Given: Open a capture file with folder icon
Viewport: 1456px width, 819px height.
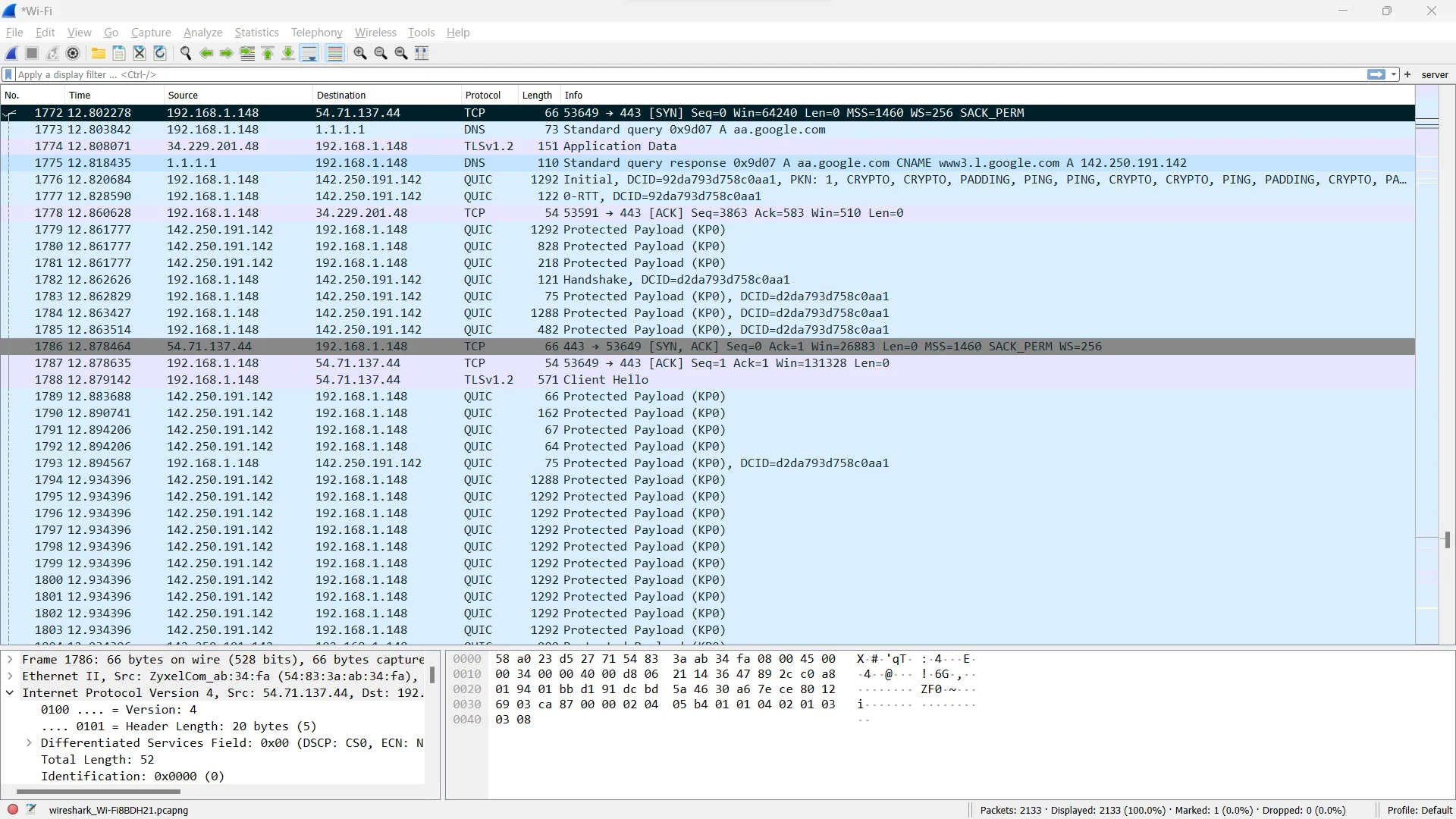Looking at the screenshot, I should tap(99, 53).
